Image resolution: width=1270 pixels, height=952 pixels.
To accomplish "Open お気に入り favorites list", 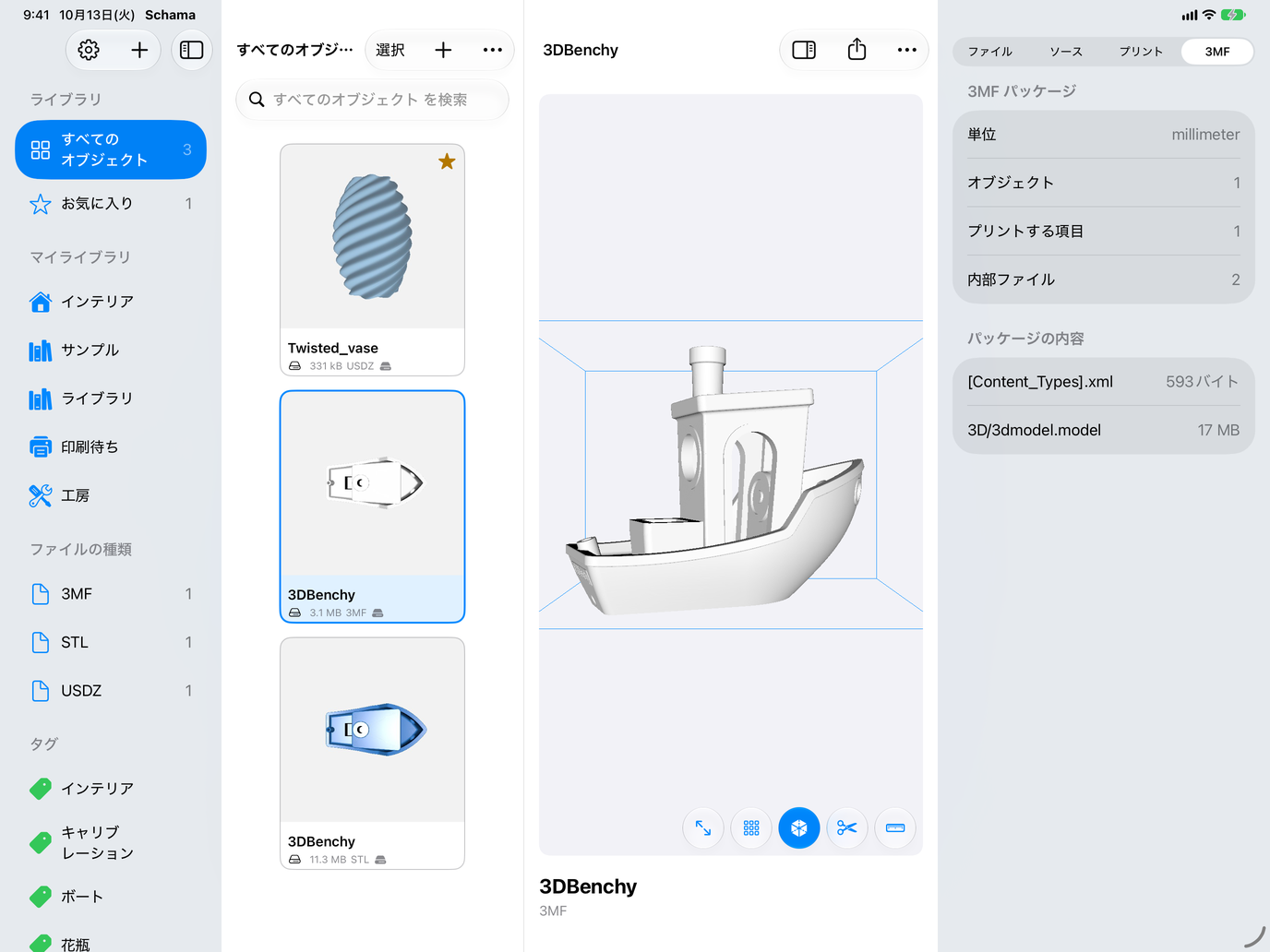I will (111, 204).
